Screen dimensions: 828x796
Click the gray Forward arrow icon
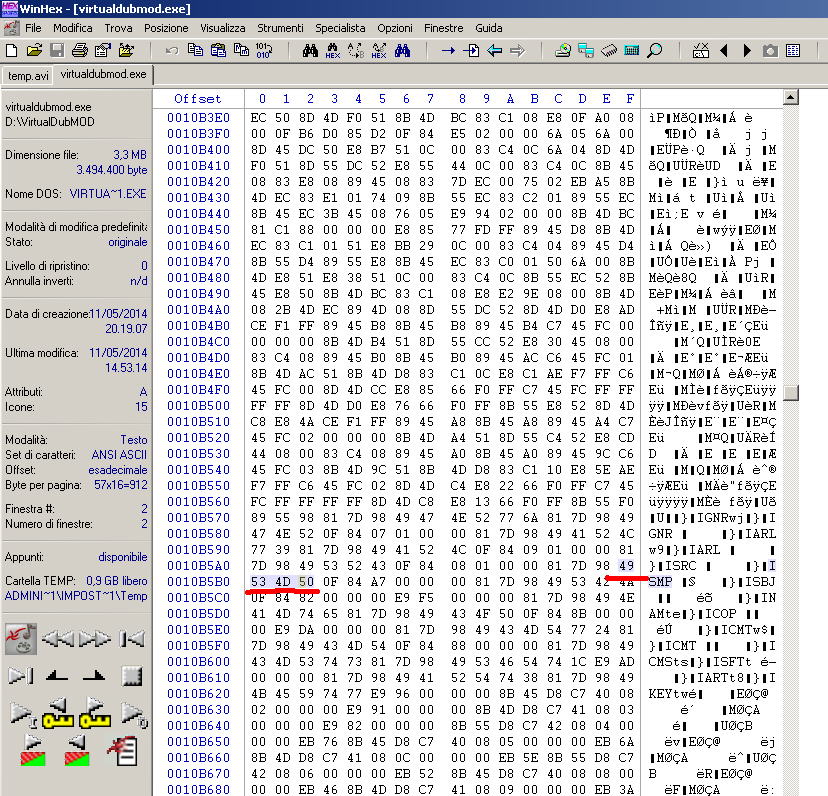click(518, 51)
